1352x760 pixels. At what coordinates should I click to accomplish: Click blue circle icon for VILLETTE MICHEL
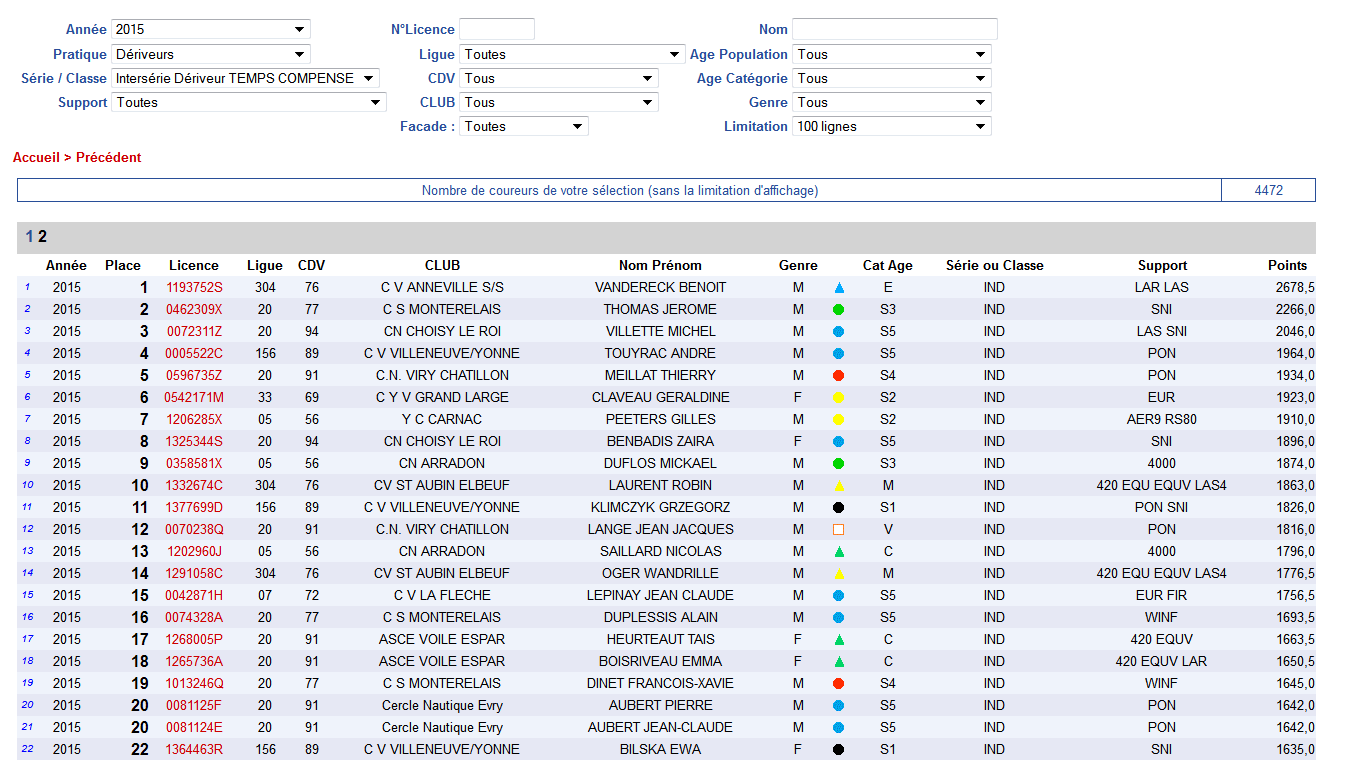[839, 332]
